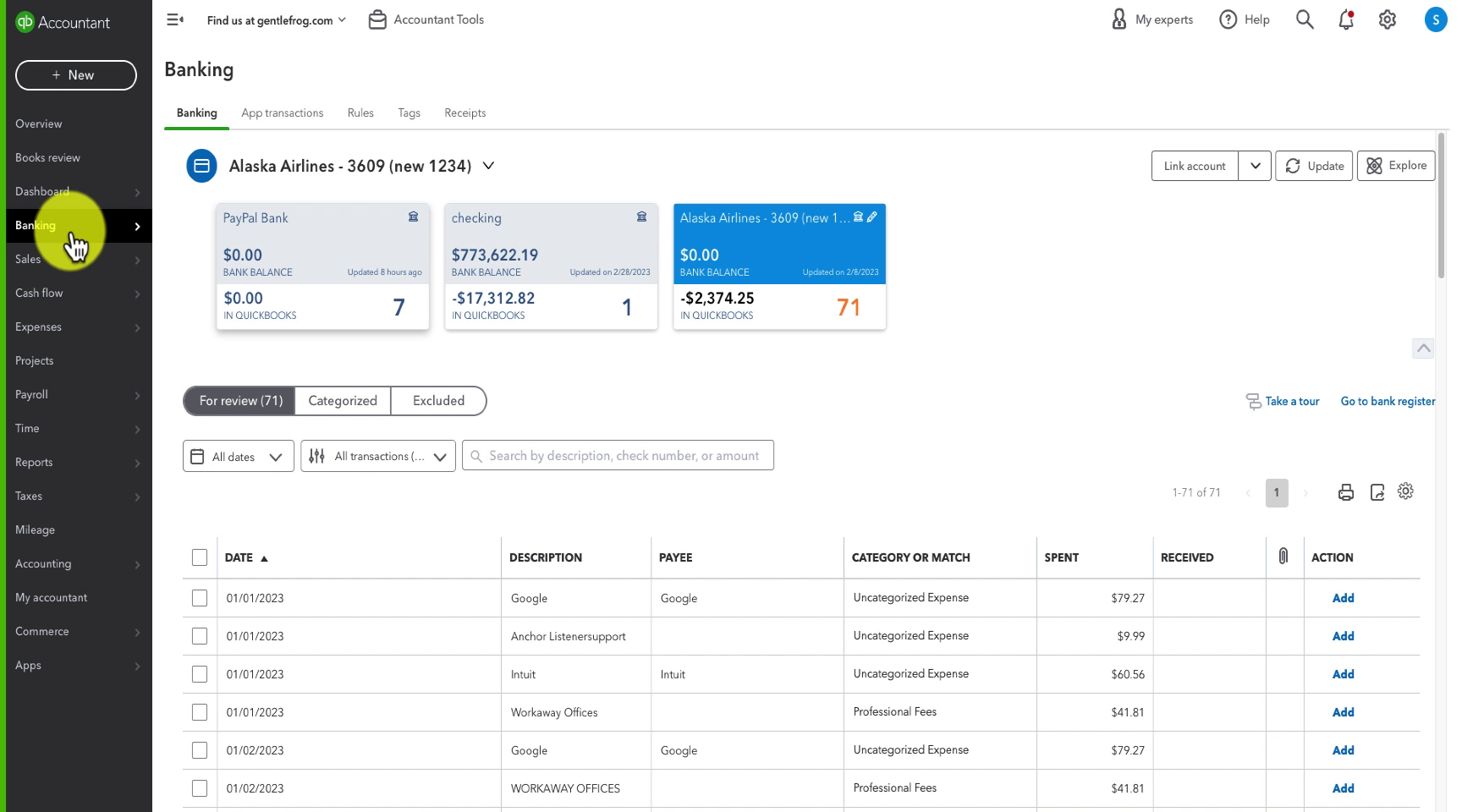Click the export icon above the table
The width and height of the screenshot is (1462, 812).
click(1377, 492)
